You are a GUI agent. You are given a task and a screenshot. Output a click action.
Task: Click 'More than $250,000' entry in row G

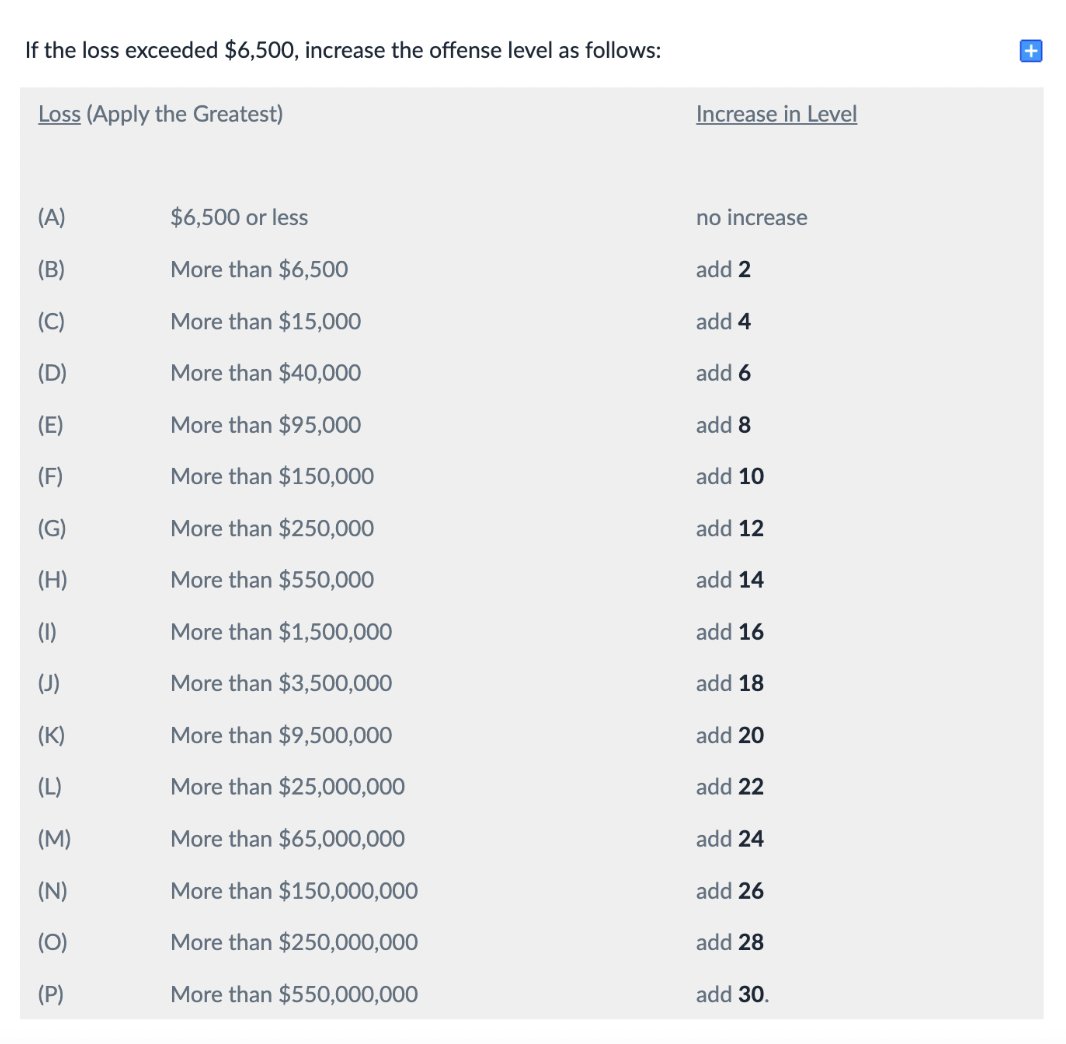point(272,528)
